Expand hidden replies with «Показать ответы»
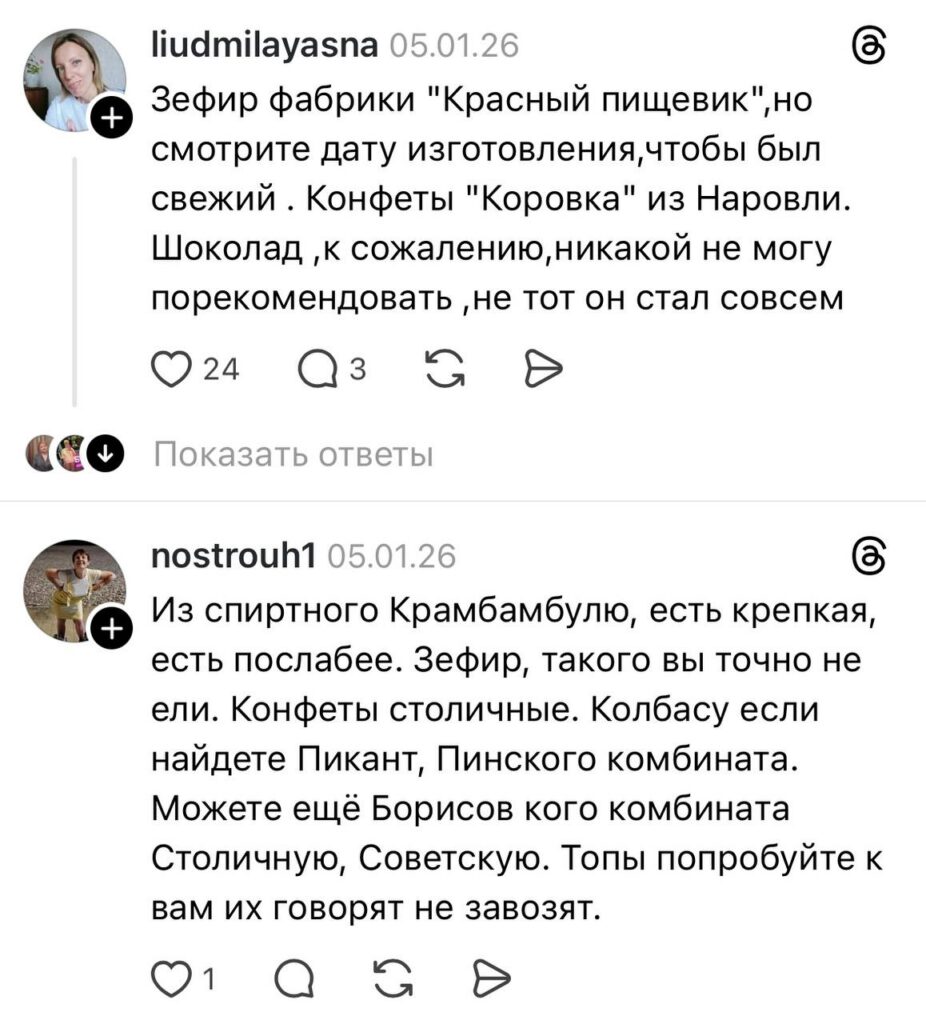926x1024 pixels. click(x=294, y=455)
